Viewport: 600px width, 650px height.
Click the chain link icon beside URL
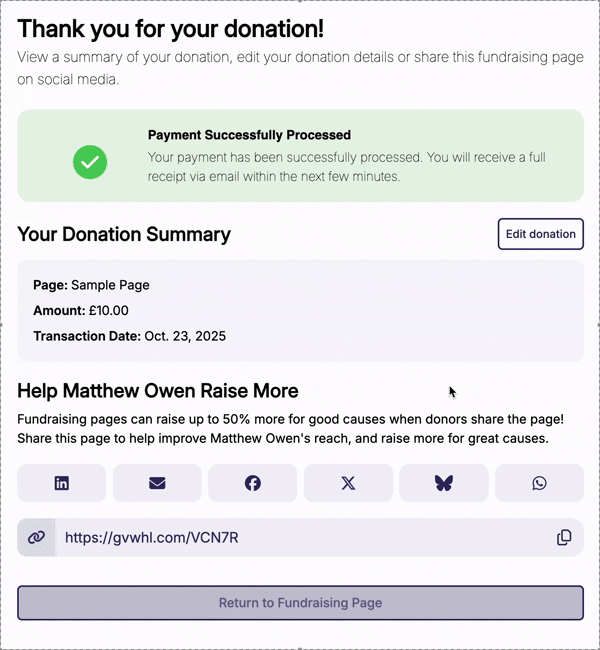tap(36, 537)
